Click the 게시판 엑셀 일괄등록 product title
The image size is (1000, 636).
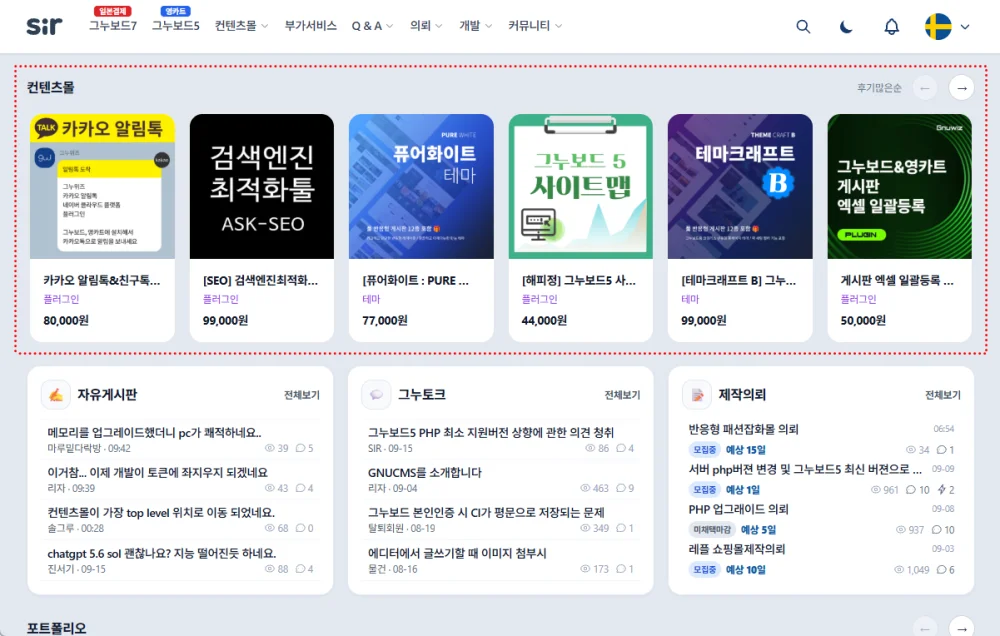coord(897,280)
